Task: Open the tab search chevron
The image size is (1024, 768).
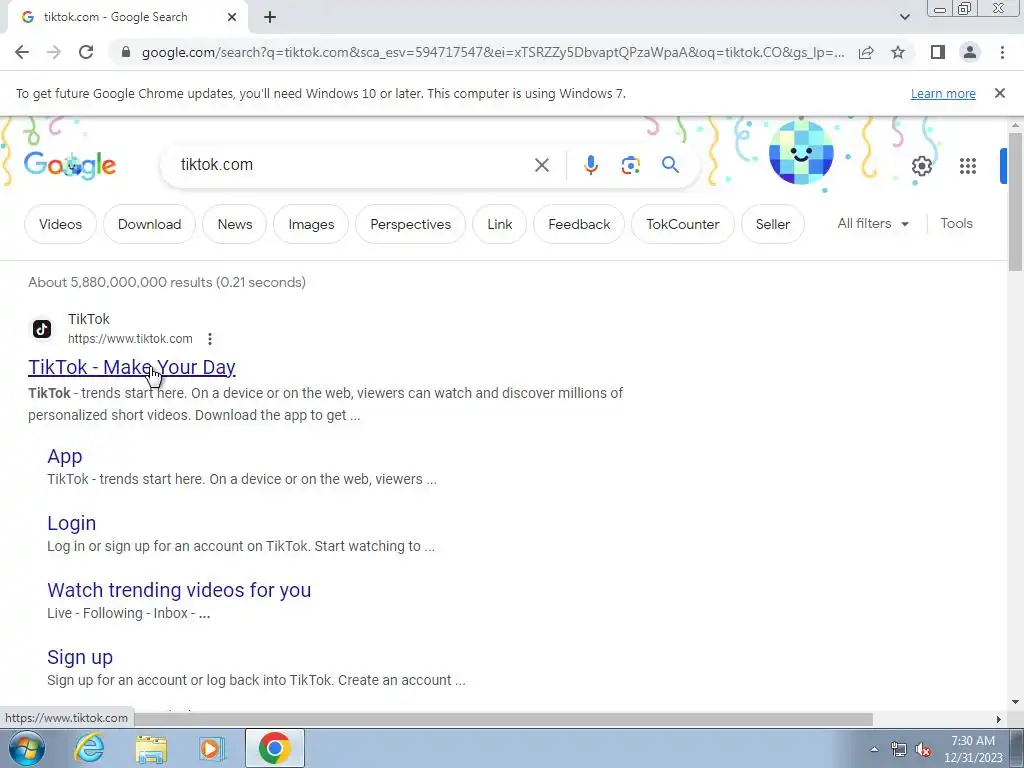Action: coord(904,17)
